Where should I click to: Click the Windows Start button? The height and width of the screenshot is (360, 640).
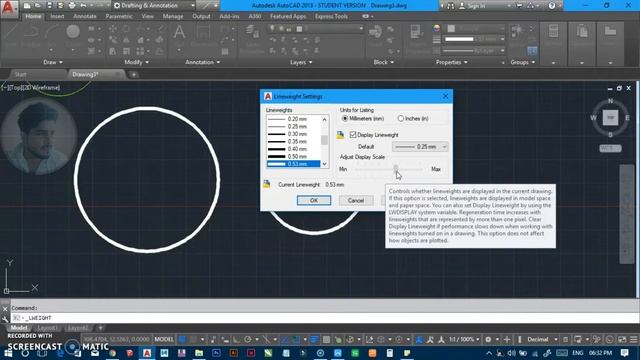[x=8, y=353]
